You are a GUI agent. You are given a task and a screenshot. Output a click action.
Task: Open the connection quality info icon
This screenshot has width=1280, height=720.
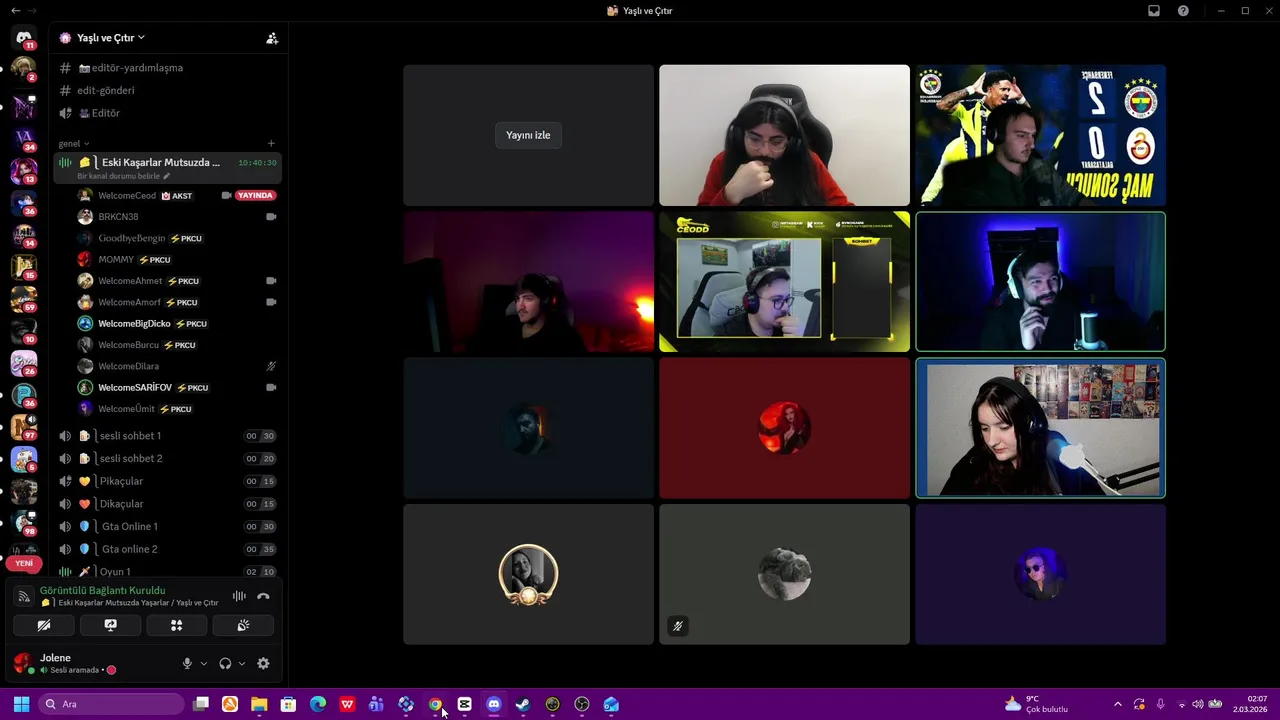(24, 596)
